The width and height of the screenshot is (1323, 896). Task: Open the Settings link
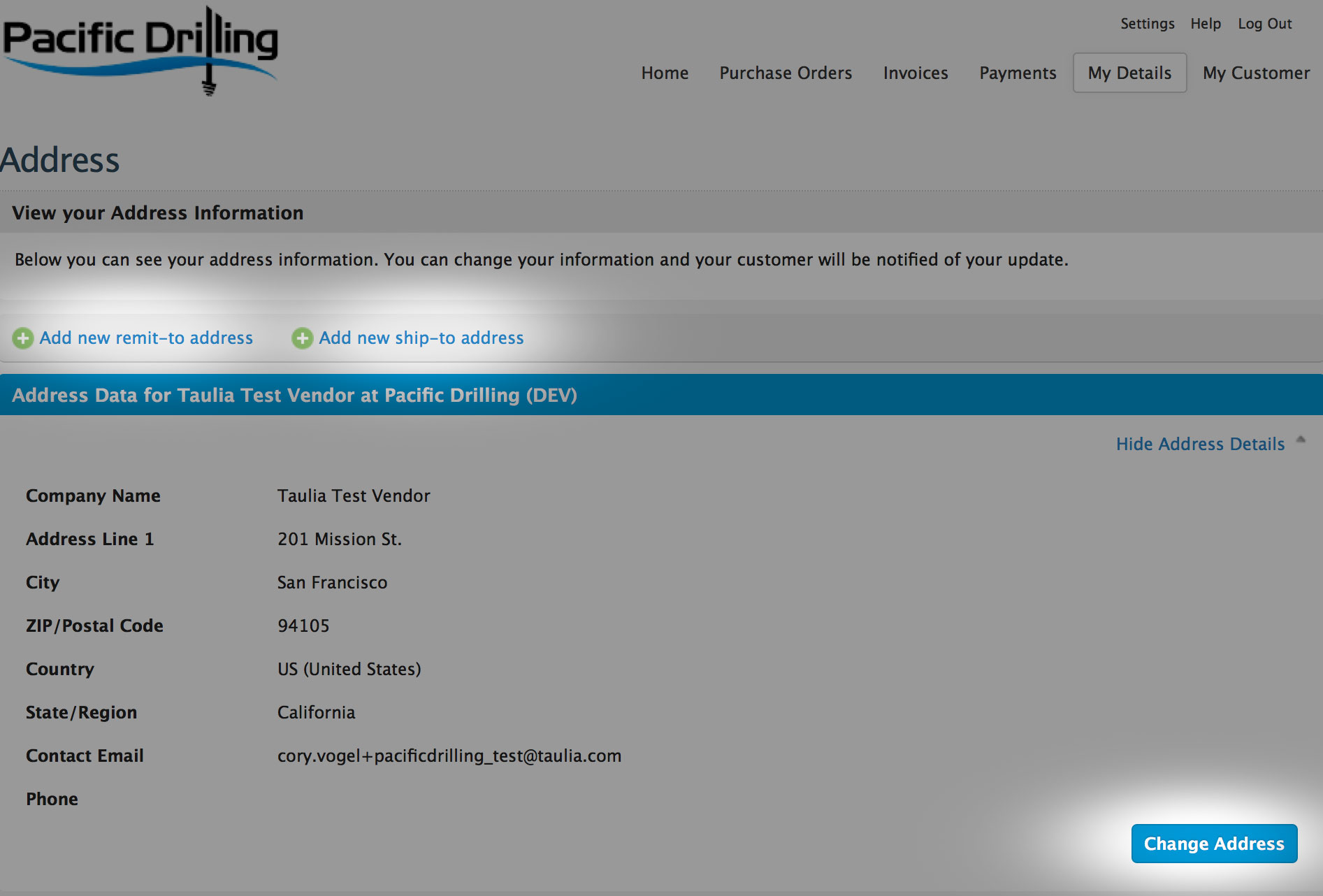(1148, 24)
